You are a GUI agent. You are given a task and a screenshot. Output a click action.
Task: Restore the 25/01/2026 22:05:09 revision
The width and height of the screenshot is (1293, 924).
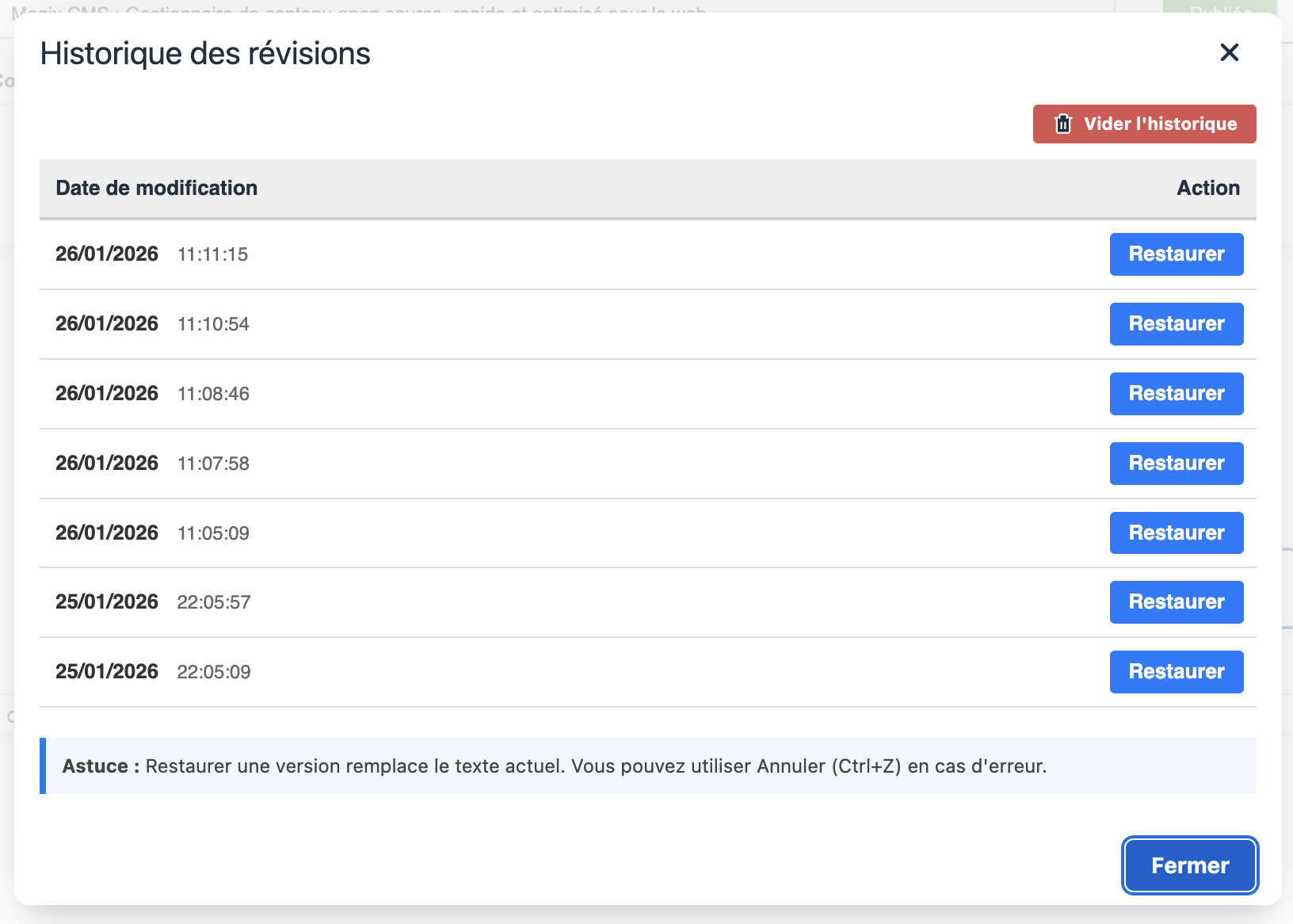tap(1176, 672)
